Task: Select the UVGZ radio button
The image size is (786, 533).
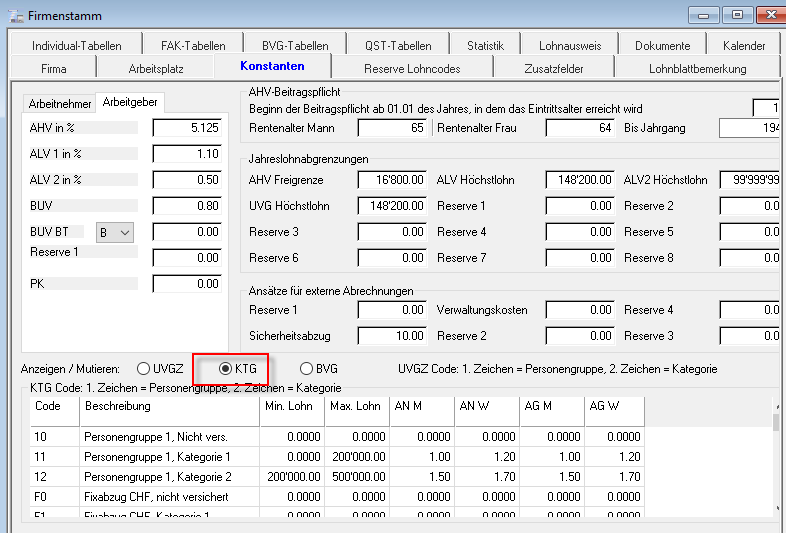Action: 143,369
